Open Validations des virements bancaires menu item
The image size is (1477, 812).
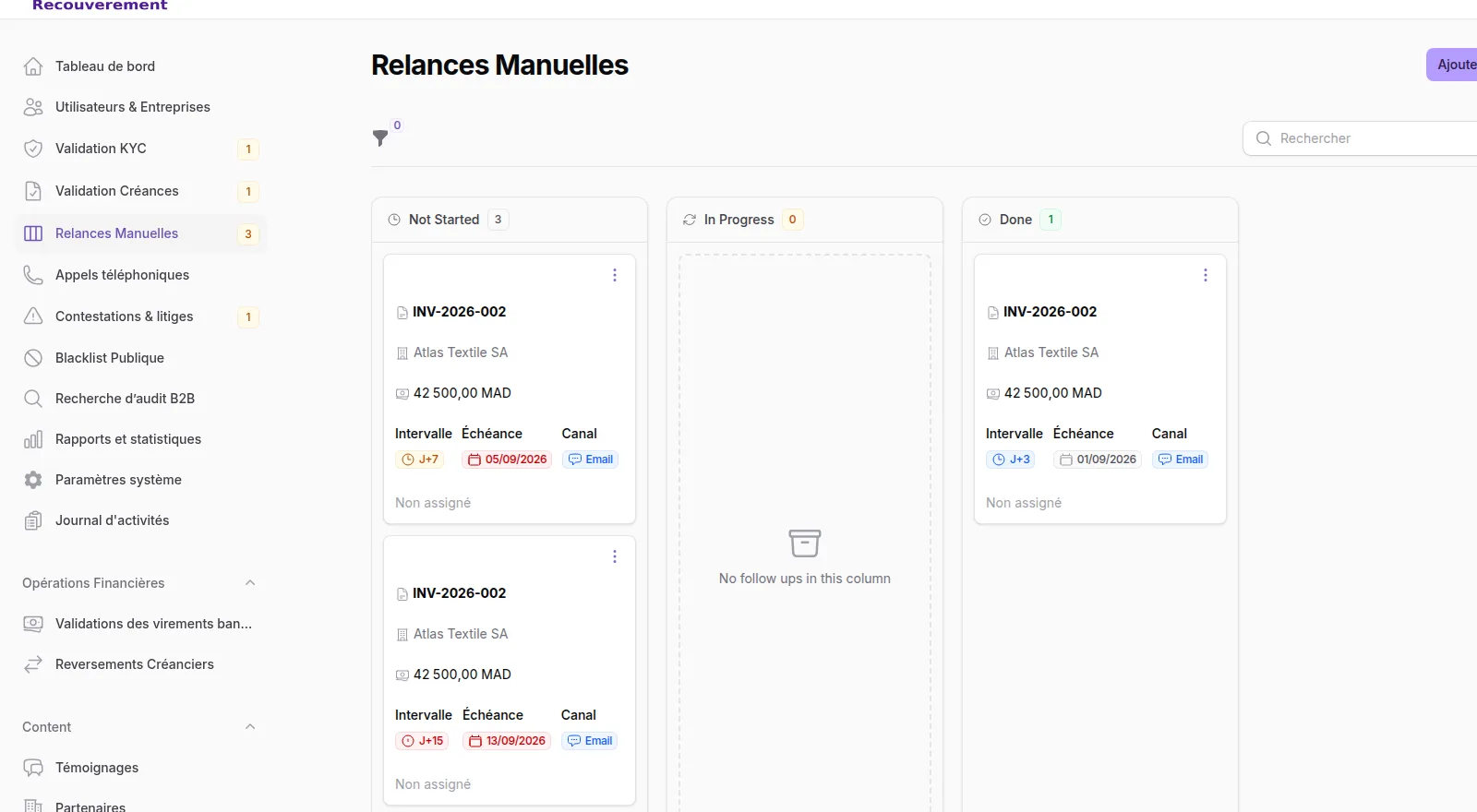click(141, 624)
